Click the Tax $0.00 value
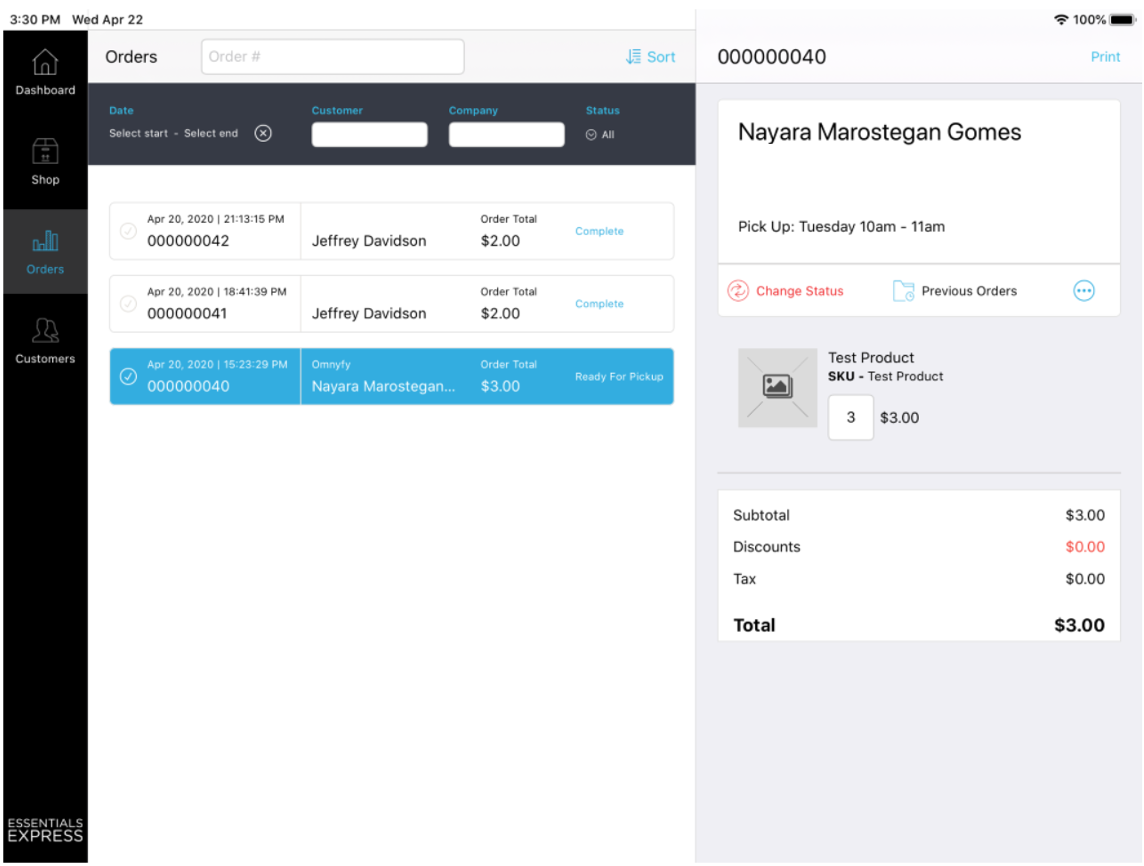Screen dimensions: 1144x866 click(x=1085, y=579)
